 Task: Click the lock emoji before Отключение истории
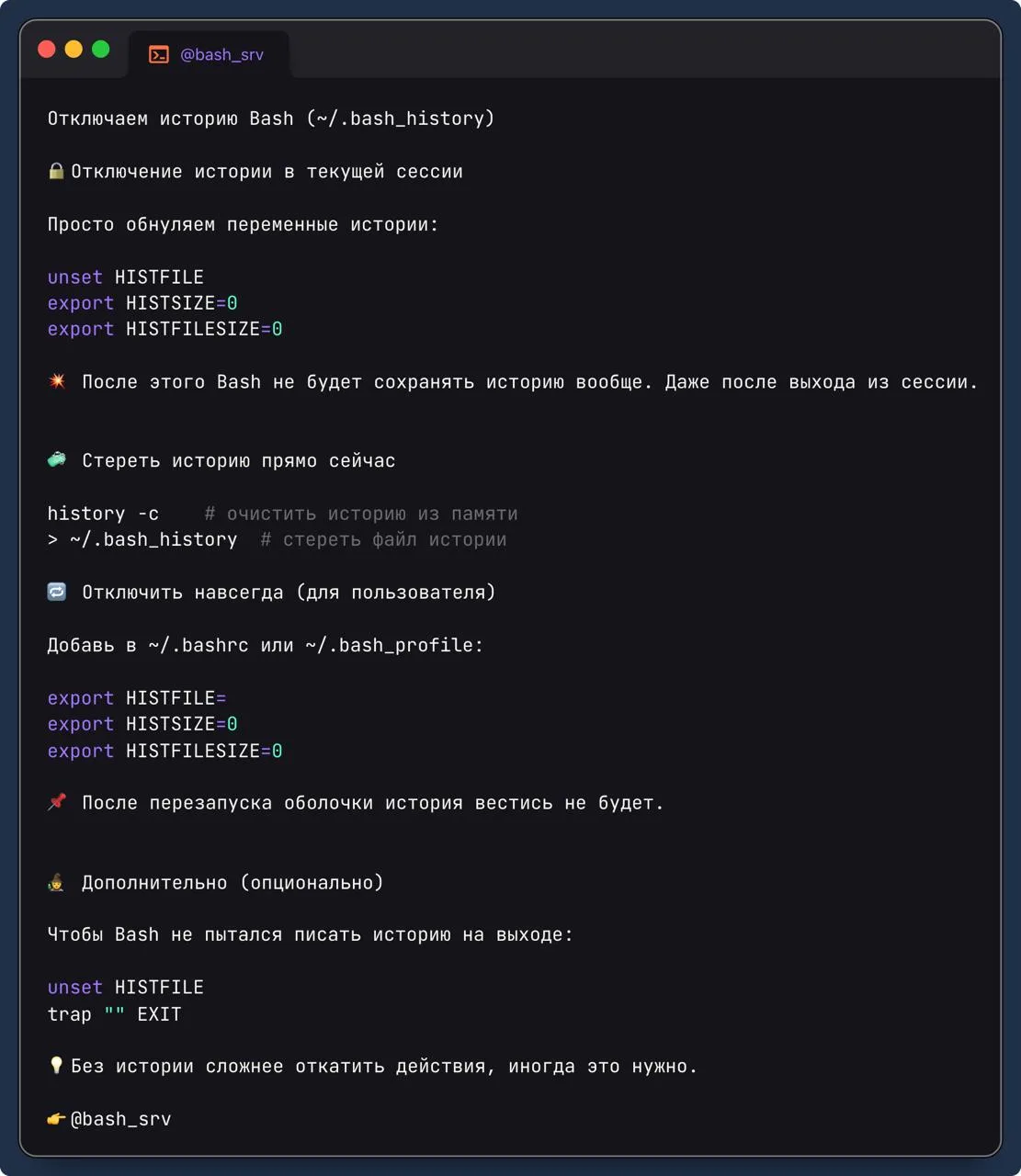(56, 171)
